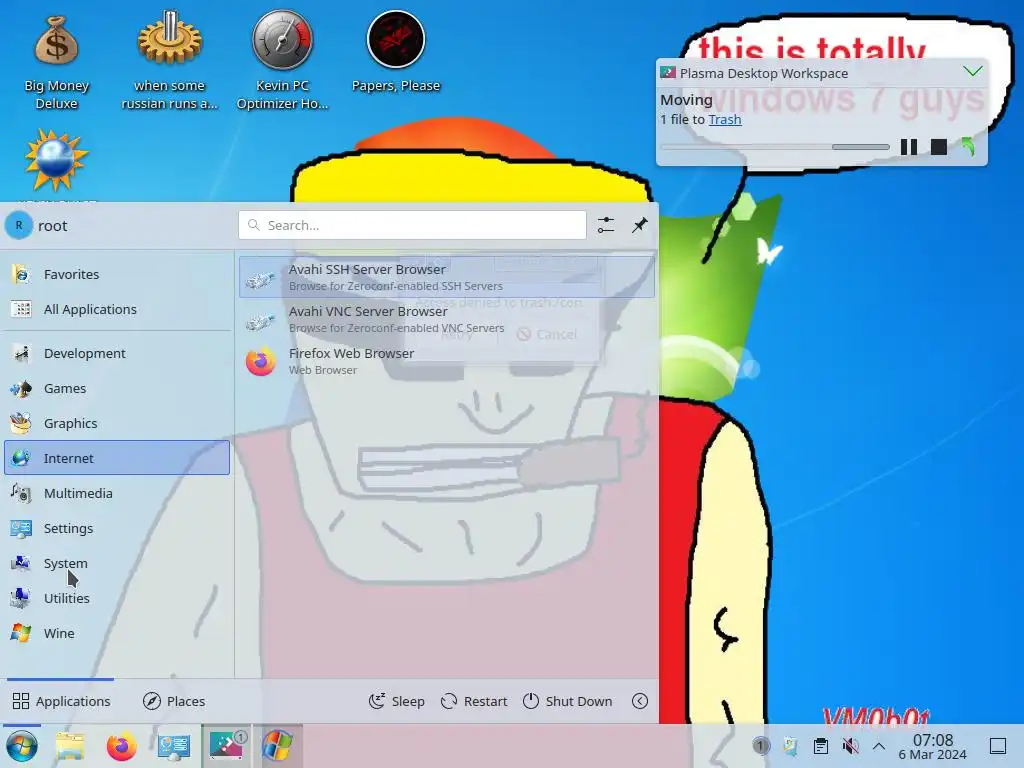The image size is (1024, 768).
Task: Open the System category
Action: [x=117, y=563]
